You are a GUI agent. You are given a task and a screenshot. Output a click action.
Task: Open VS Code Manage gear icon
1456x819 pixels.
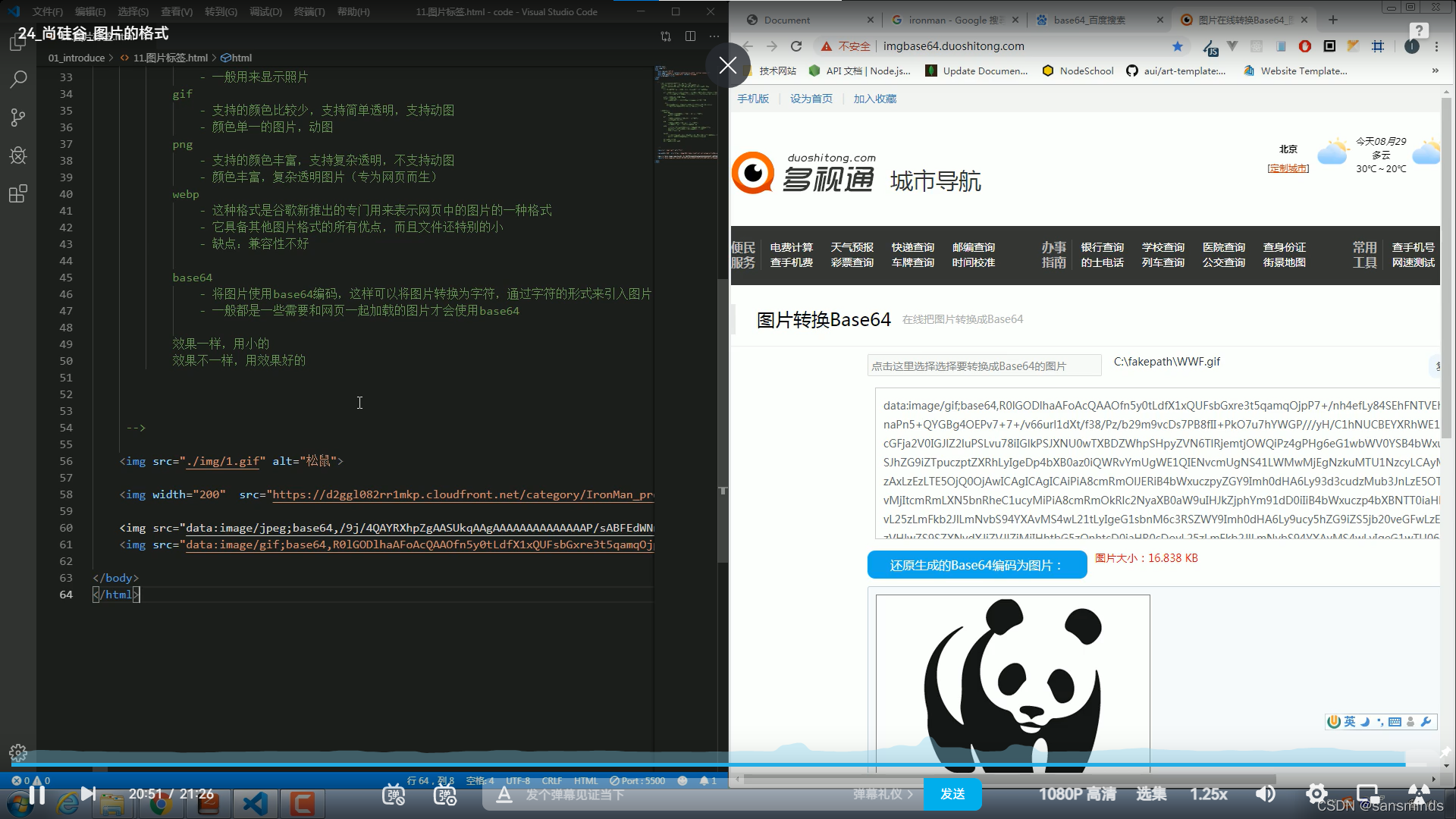(x=18, y=753)
